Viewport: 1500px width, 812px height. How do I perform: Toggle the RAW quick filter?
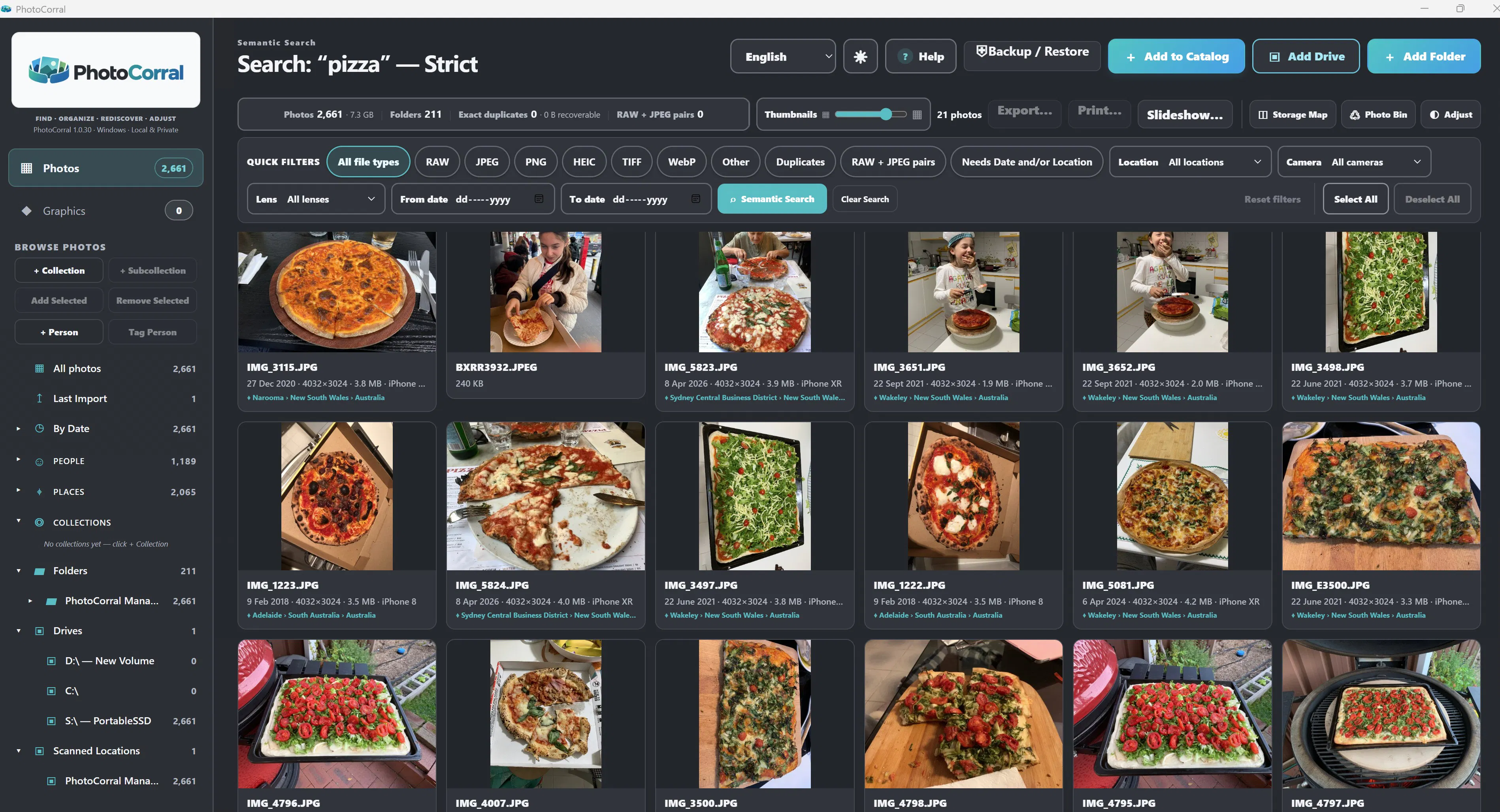tap(437, 162)
